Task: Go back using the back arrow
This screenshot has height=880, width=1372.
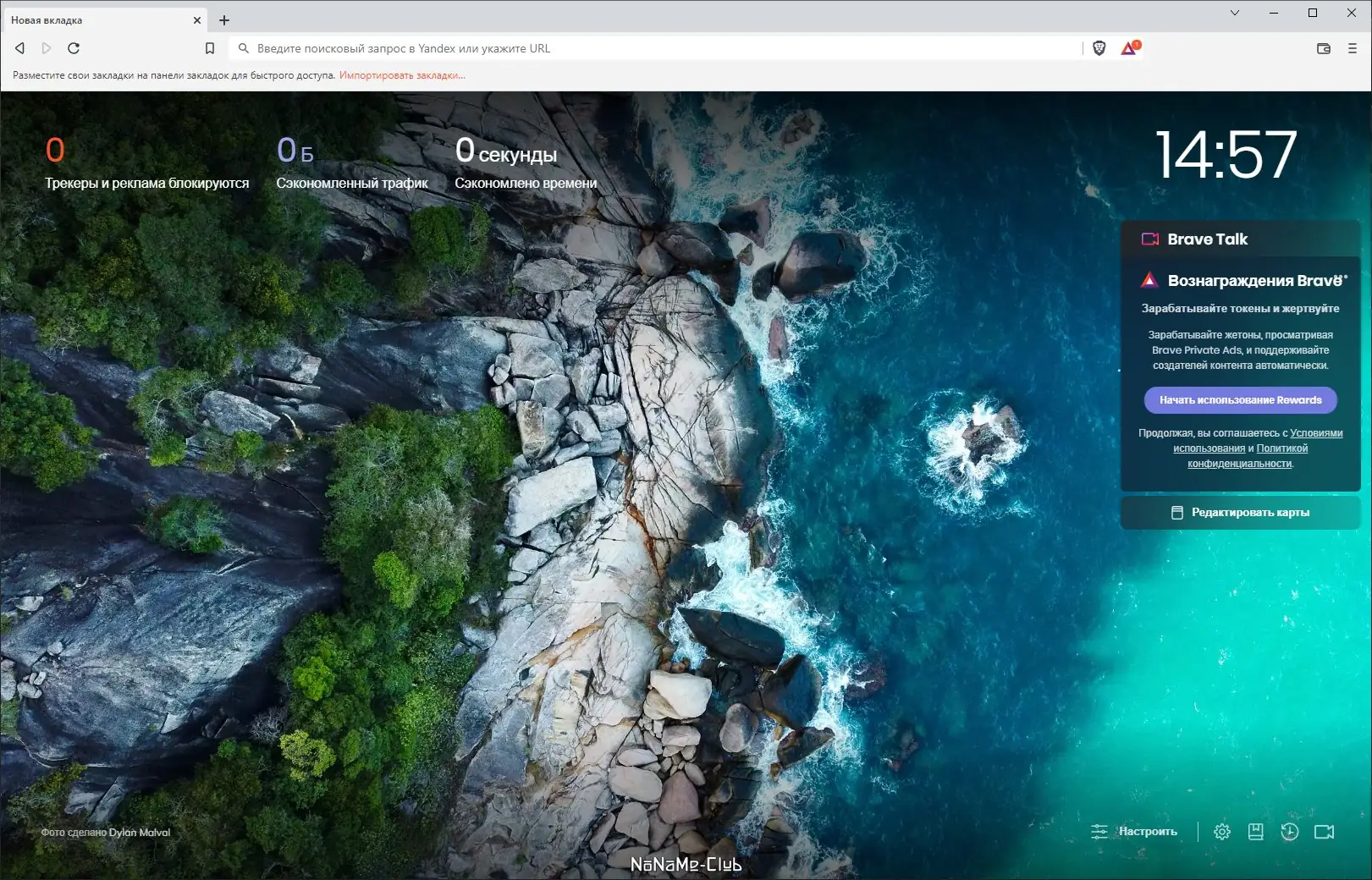Action: tap(20, 48)
